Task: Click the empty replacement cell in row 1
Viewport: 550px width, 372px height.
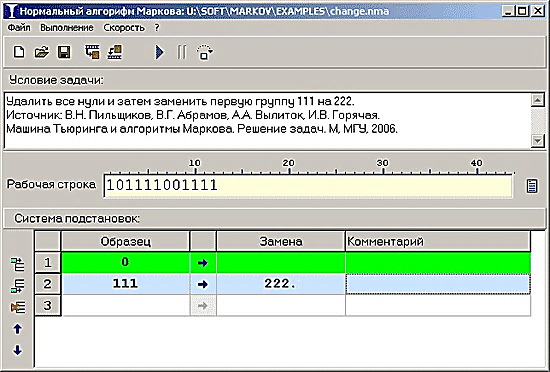Action: (x=281, y=262)
